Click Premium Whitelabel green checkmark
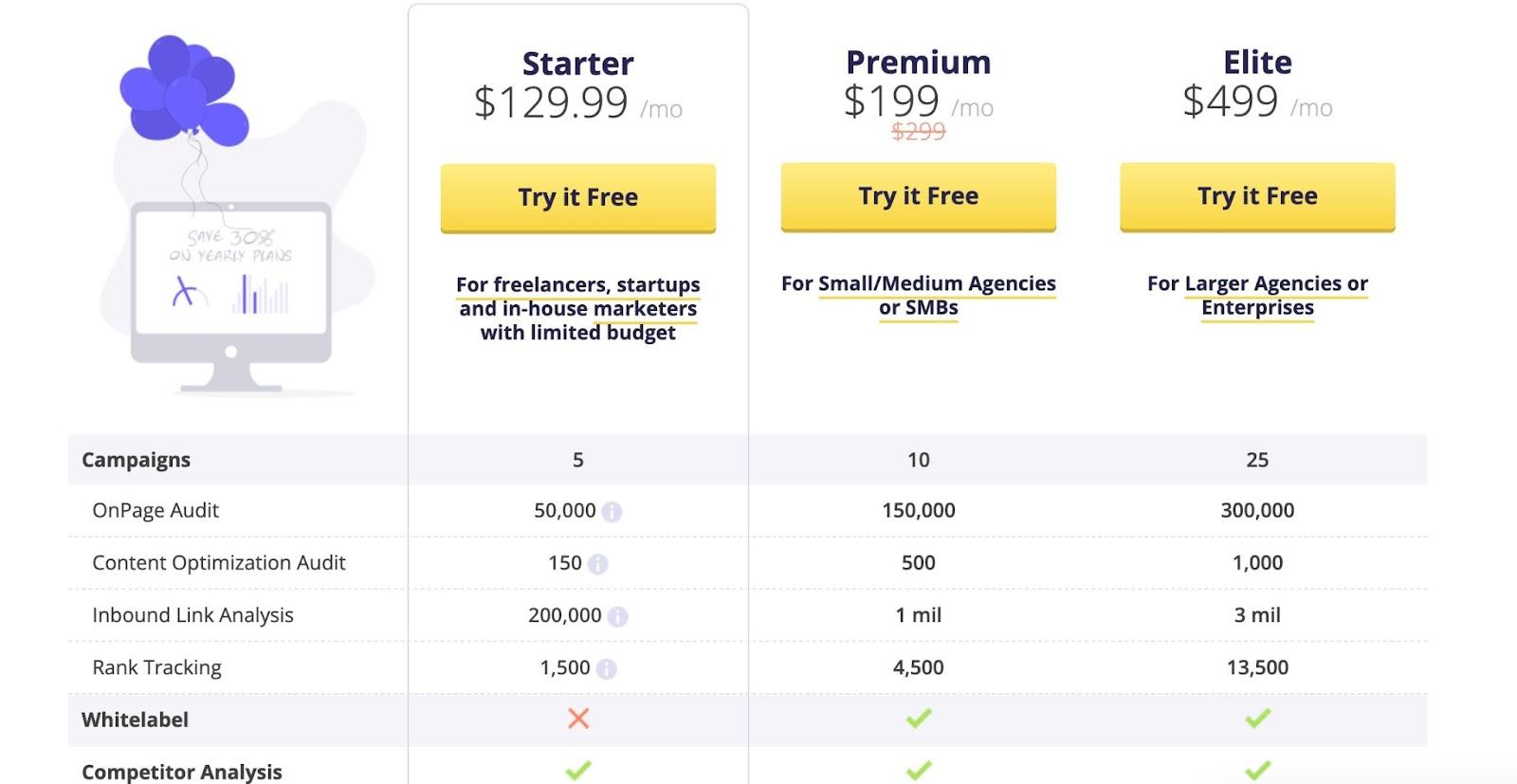This screenshot has width=1517, height=784. [x=919, y=719]
